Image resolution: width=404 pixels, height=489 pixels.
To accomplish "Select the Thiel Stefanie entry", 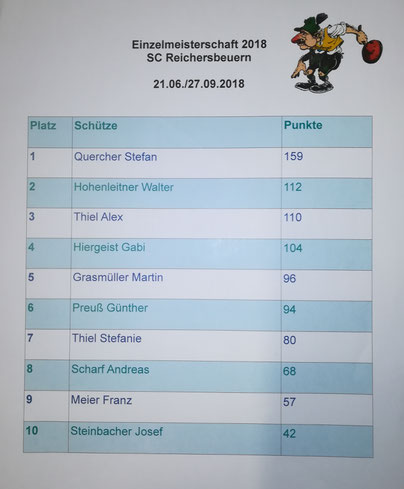I will 107,338.
